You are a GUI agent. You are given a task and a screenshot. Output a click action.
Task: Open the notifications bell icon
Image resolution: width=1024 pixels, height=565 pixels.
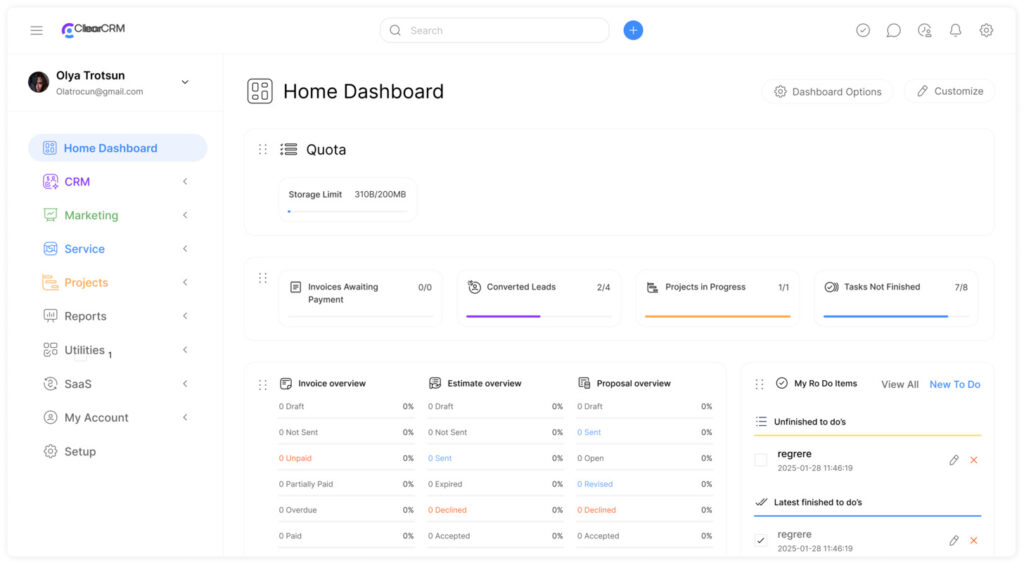click(x=955, y=31)
